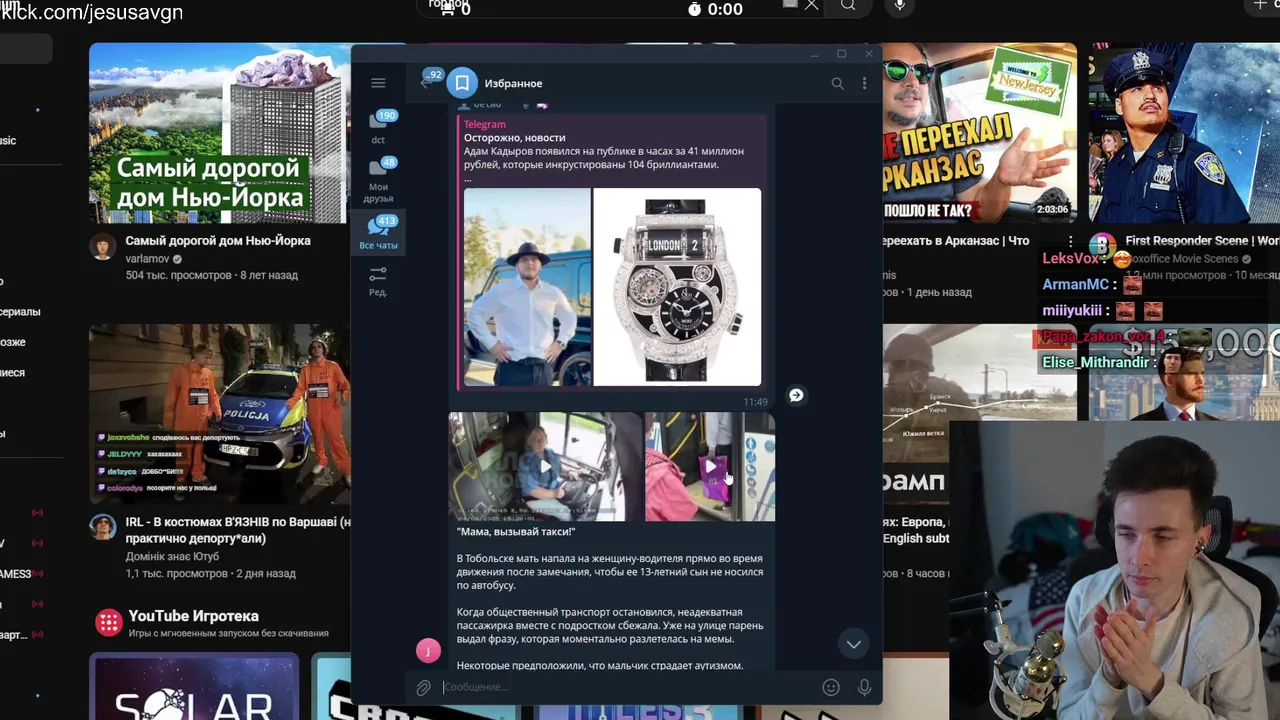Open the YouTube Игротека section heading

tap(193, 616)
